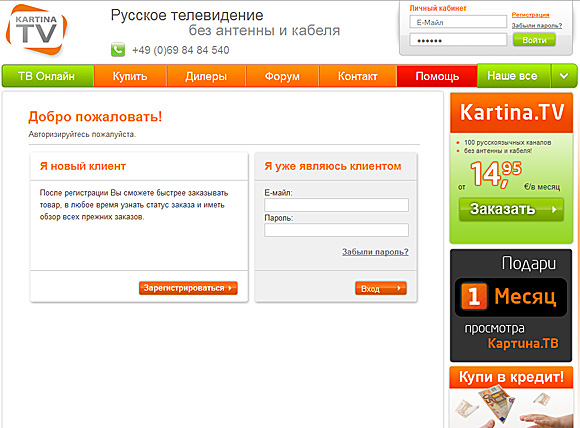580x428 pixels.
Task: Click the orange Вход button
Action: coord(381,288)
